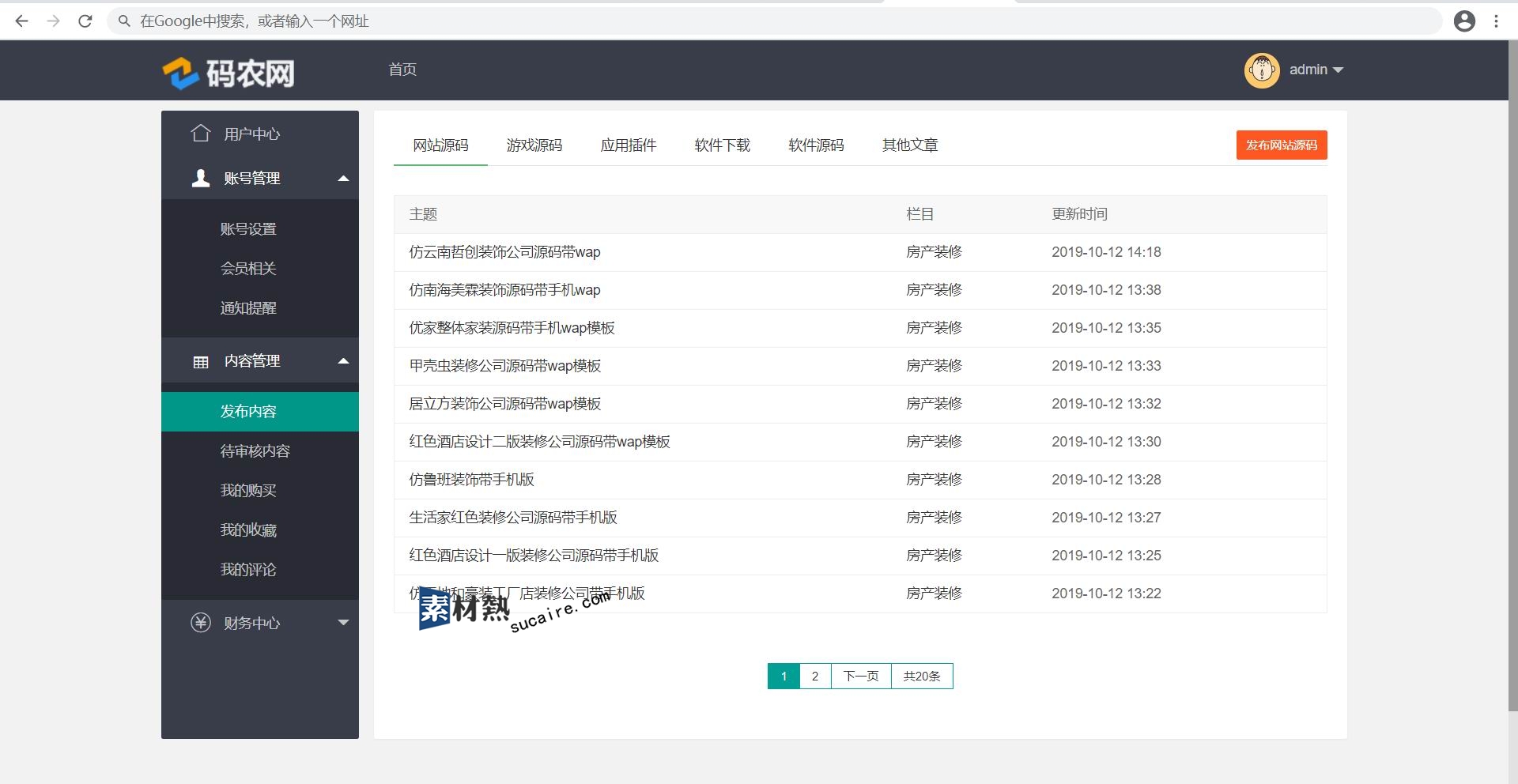The height and width of the screenshot is (784, 1518).
Task: Open 待审核内容 in the sidebar
Action: (255, 451)
